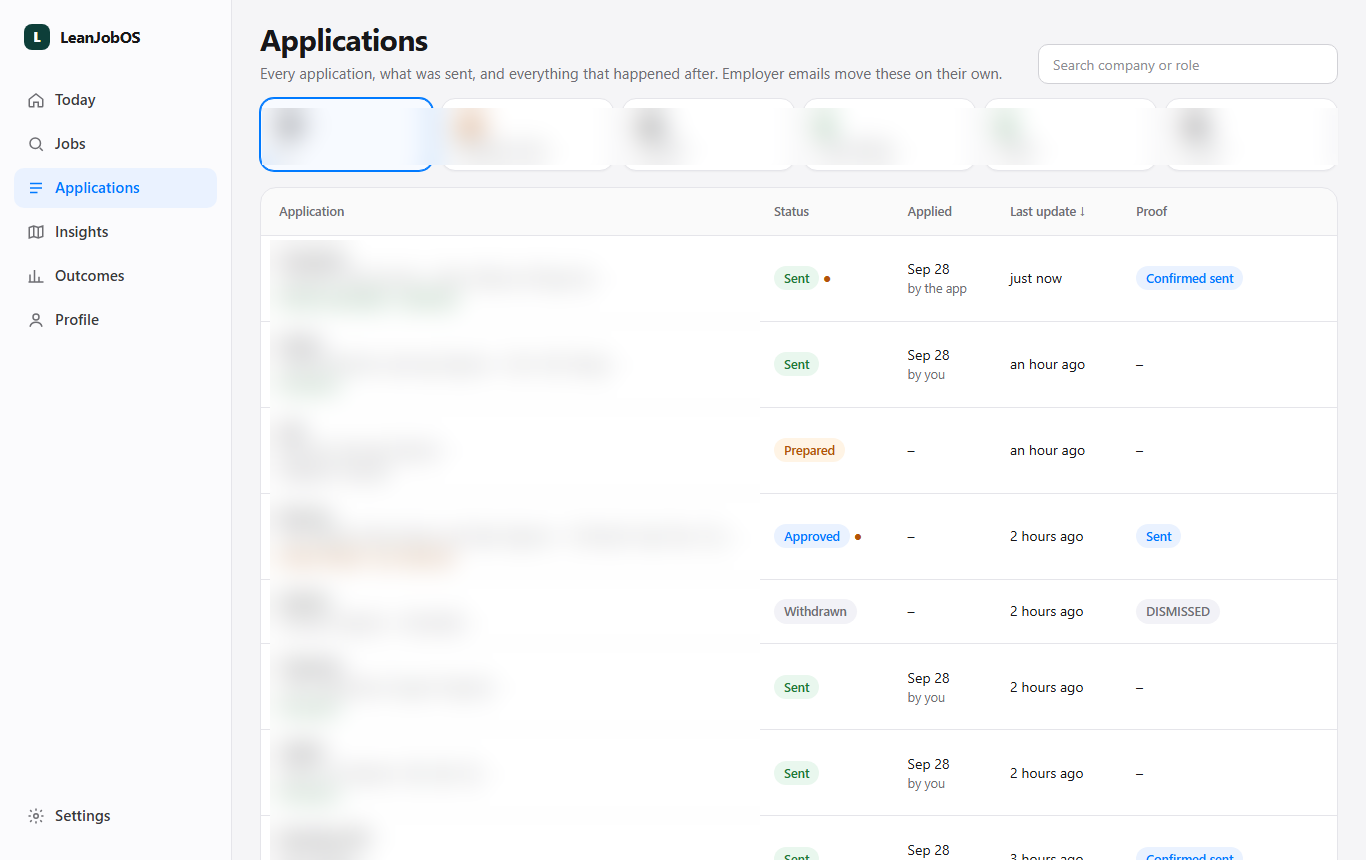Click the DISMISSED proof badge
The image size is (1366, 860).
(1177, 612)
